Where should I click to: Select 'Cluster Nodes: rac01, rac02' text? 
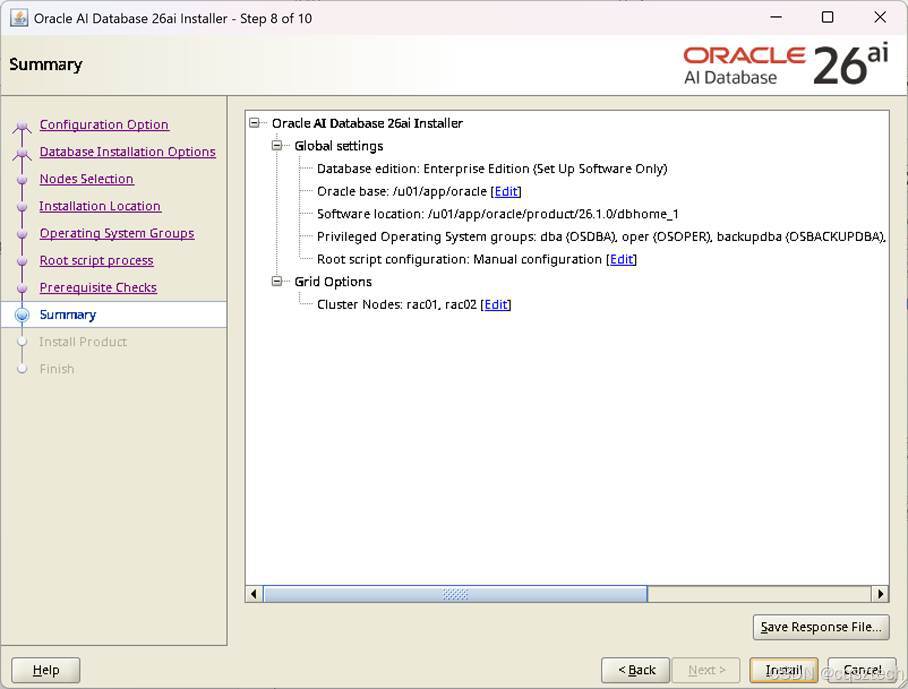[397, 305]
